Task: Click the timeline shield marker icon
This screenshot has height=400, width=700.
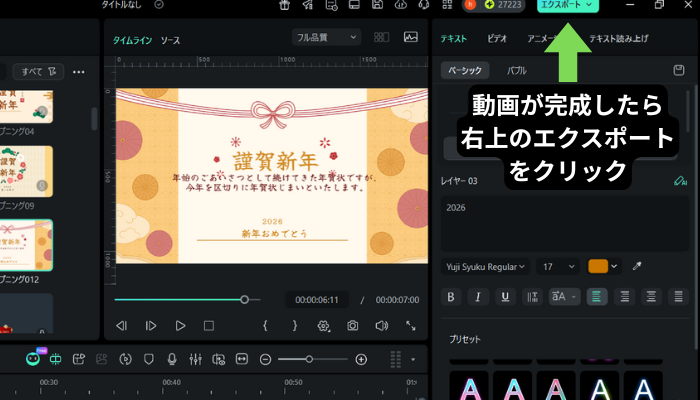Action: point(149,359)
